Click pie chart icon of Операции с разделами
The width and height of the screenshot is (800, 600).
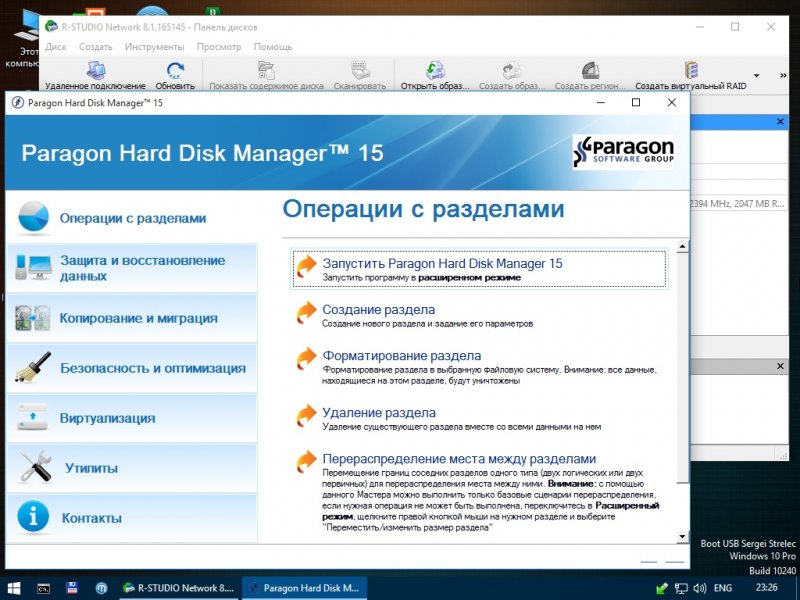point(33,217)
